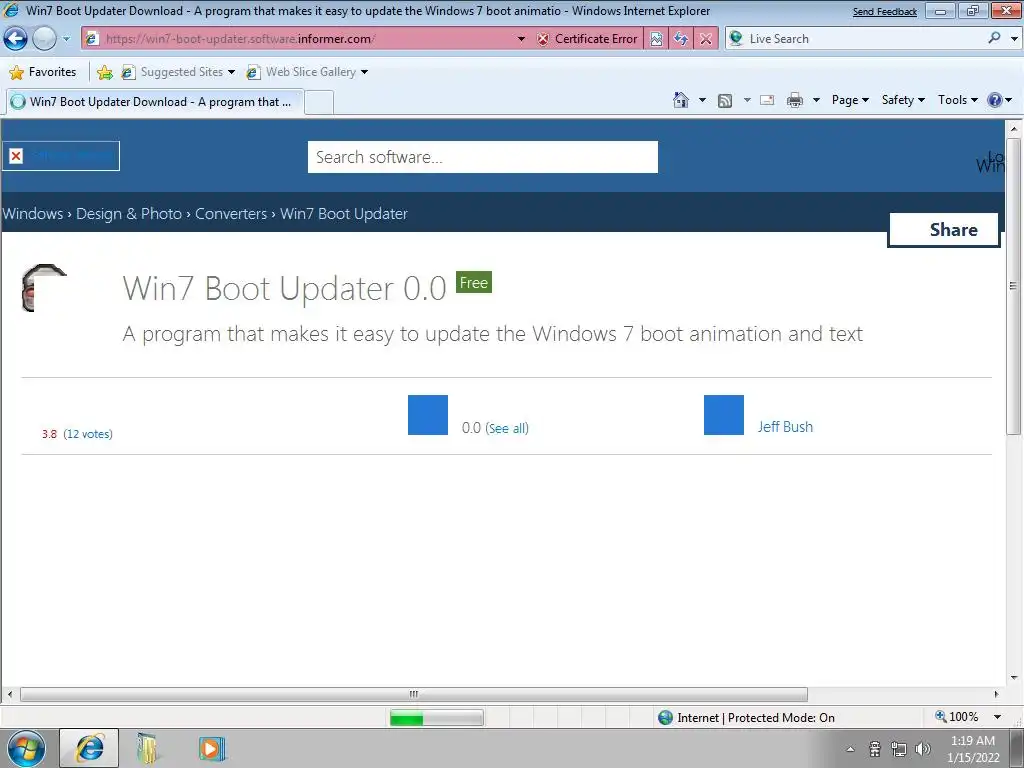The width and height of the screenshot is (1024, 768).
Task: Click the vertical scrollbar down arrow
Action: (x=1014, y=678)
